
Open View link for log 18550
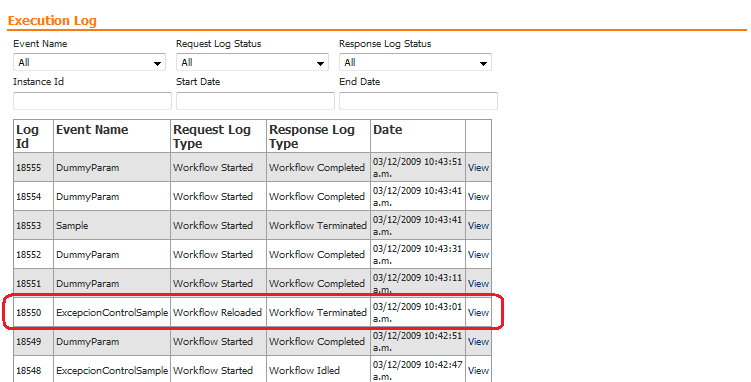[x=478, y=313]
